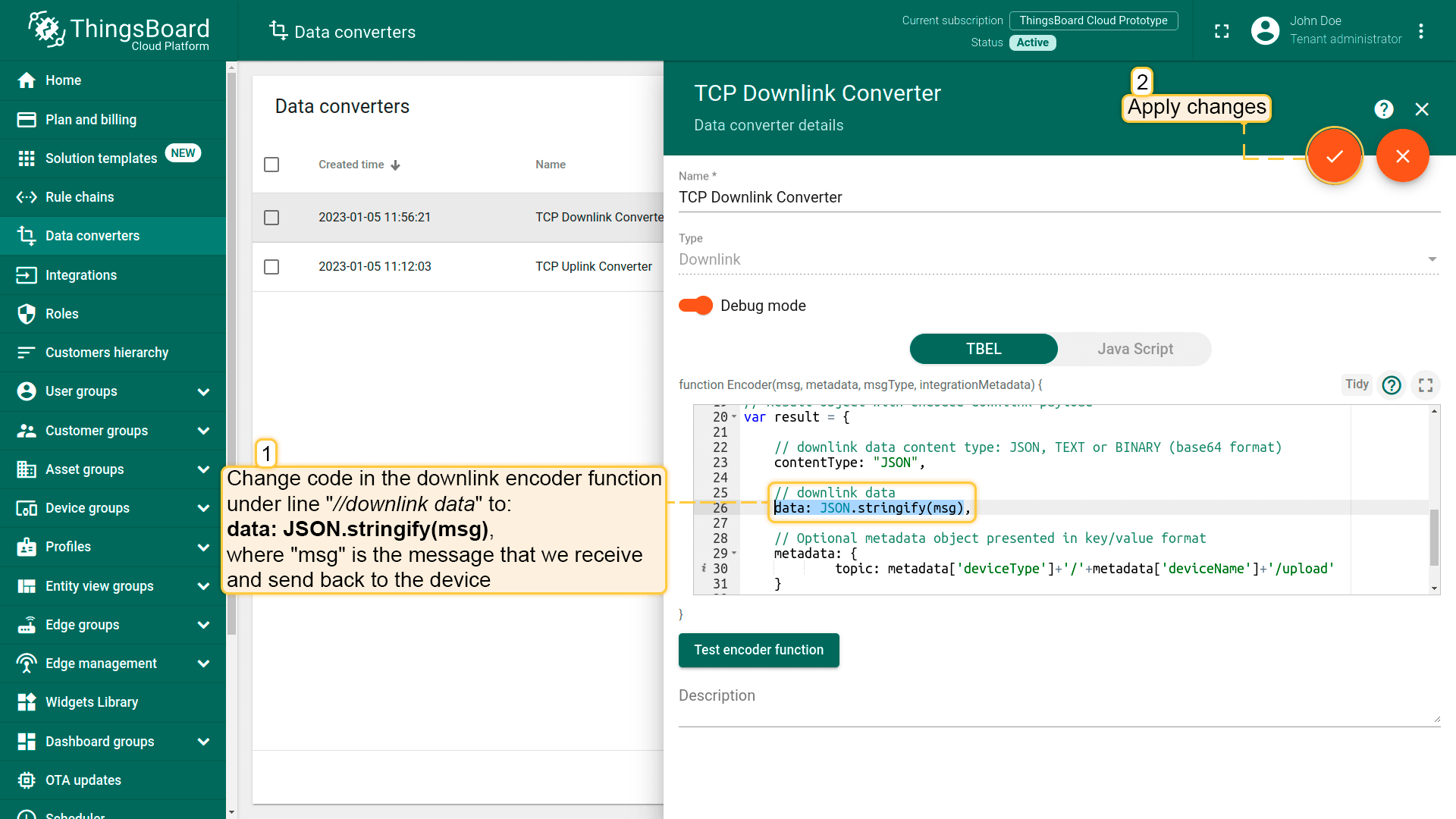Screen dimensions: 1456x819
Task: Check the TCP Uplink Converter row checkbox
Action: (271, 267)
